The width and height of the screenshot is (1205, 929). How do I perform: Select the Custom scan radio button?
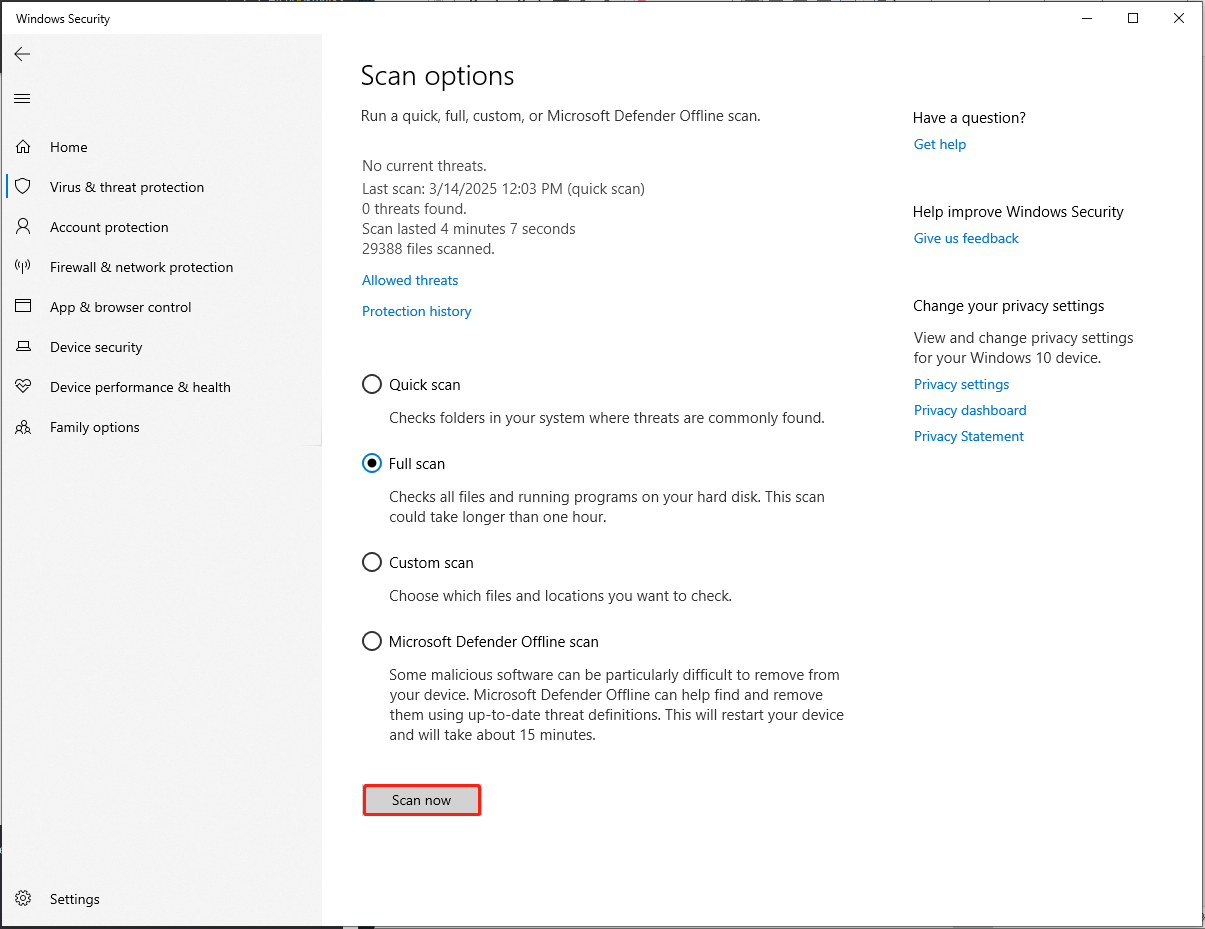(372, 563)
